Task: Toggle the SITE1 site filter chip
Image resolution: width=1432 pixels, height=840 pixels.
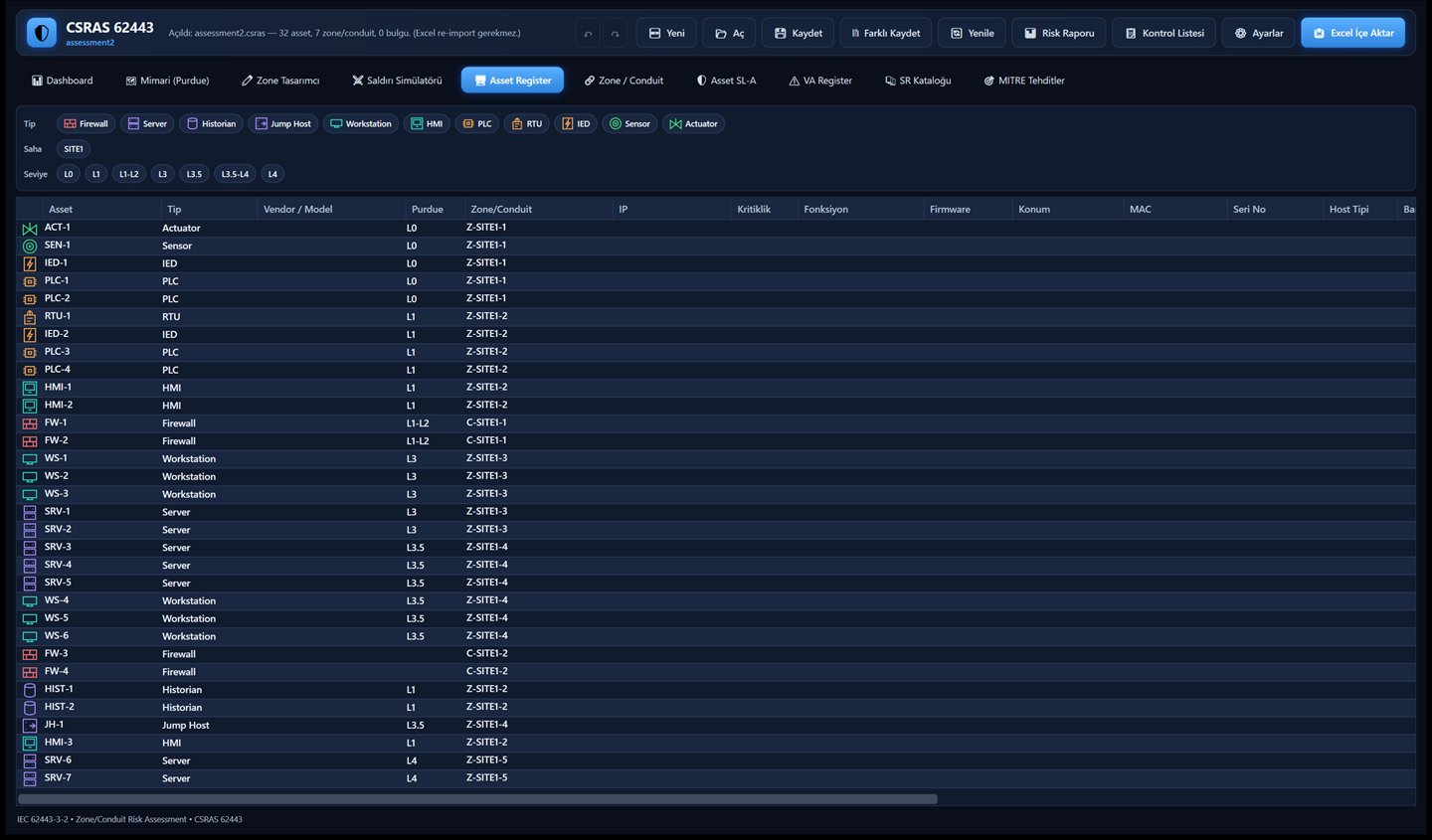Action: pyautogui.click(x=74, y=149)
